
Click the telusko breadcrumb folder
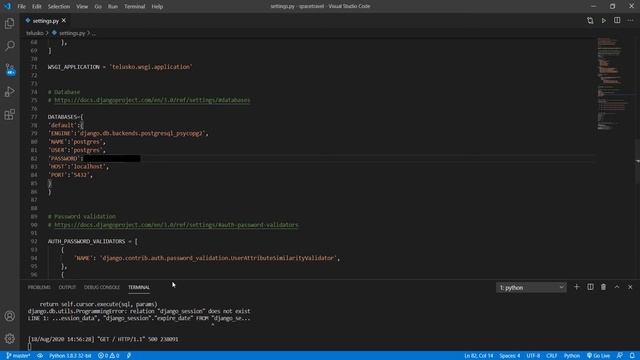[35, 33]
